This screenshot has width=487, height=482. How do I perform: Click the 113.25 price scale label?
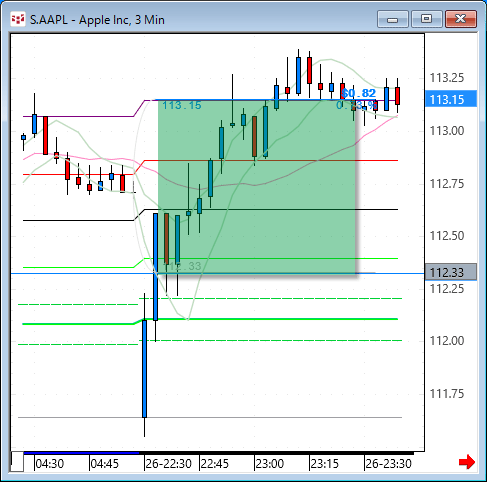(x=447, y=78)
